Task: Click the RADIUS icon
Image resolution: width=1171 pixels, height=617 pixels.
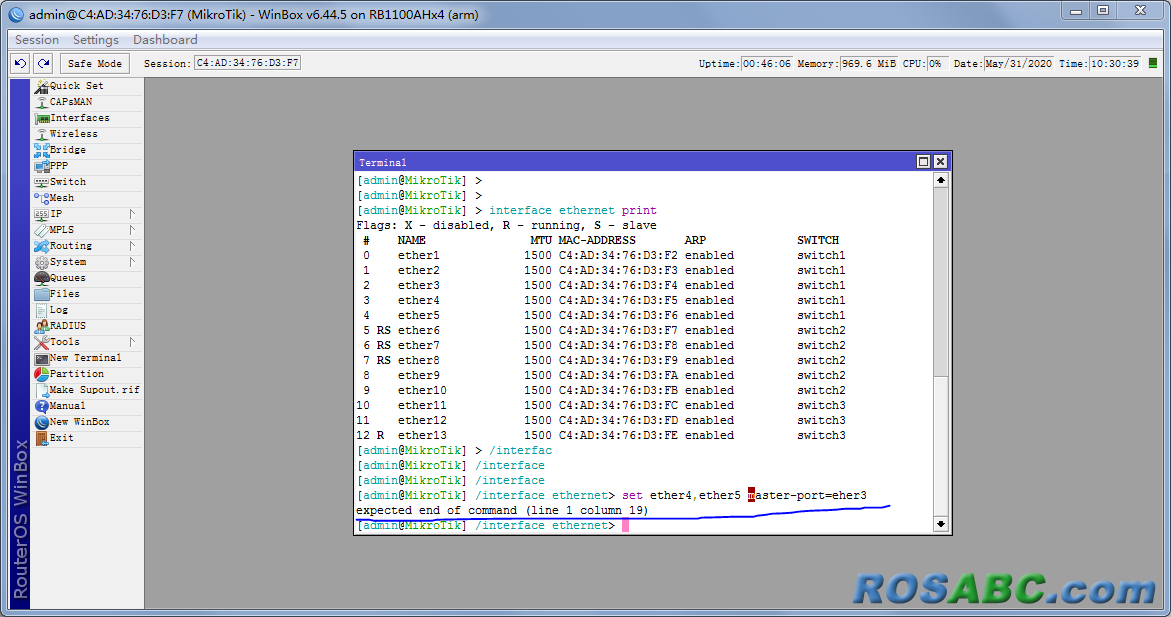Action: point(41,326)
